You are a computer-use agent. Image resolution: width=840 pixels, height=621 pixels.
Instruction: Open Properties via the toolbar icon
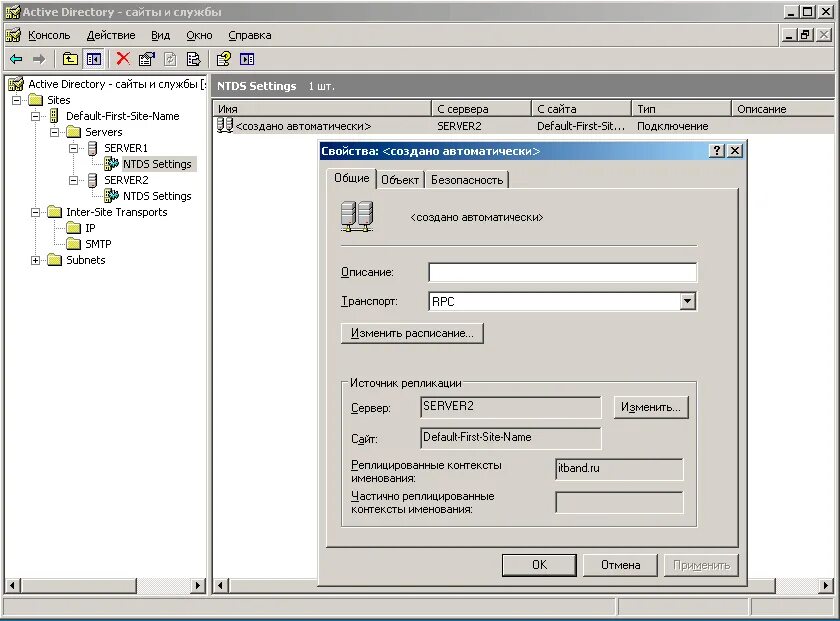(x=146, y=59)
